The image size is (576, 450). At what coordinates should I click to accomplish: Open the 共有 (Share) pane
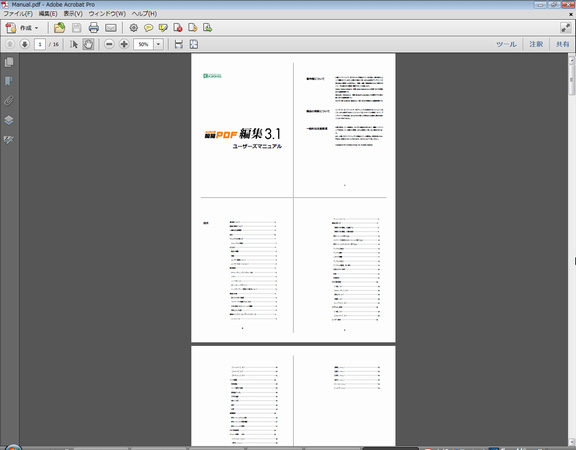coord(562,44)
